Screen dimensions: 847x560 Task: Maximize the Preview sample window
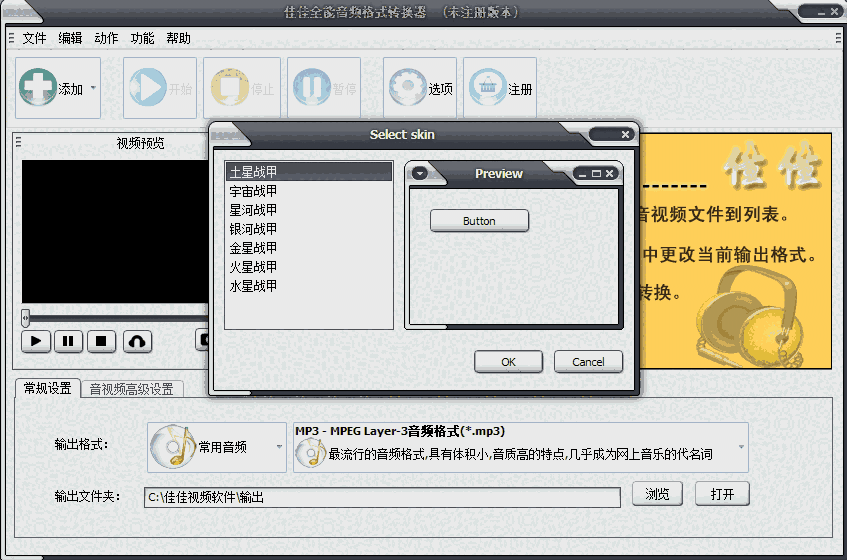[596, 174]
